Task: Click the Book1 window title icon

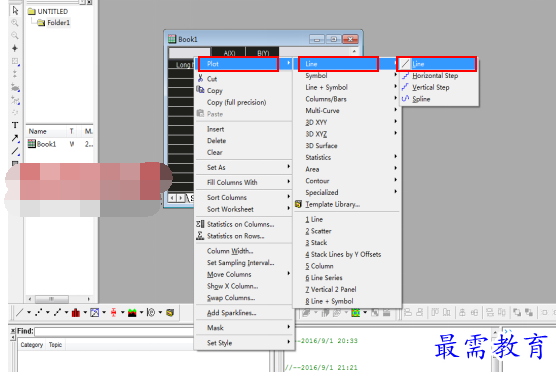Action: [x=172, y=39]
